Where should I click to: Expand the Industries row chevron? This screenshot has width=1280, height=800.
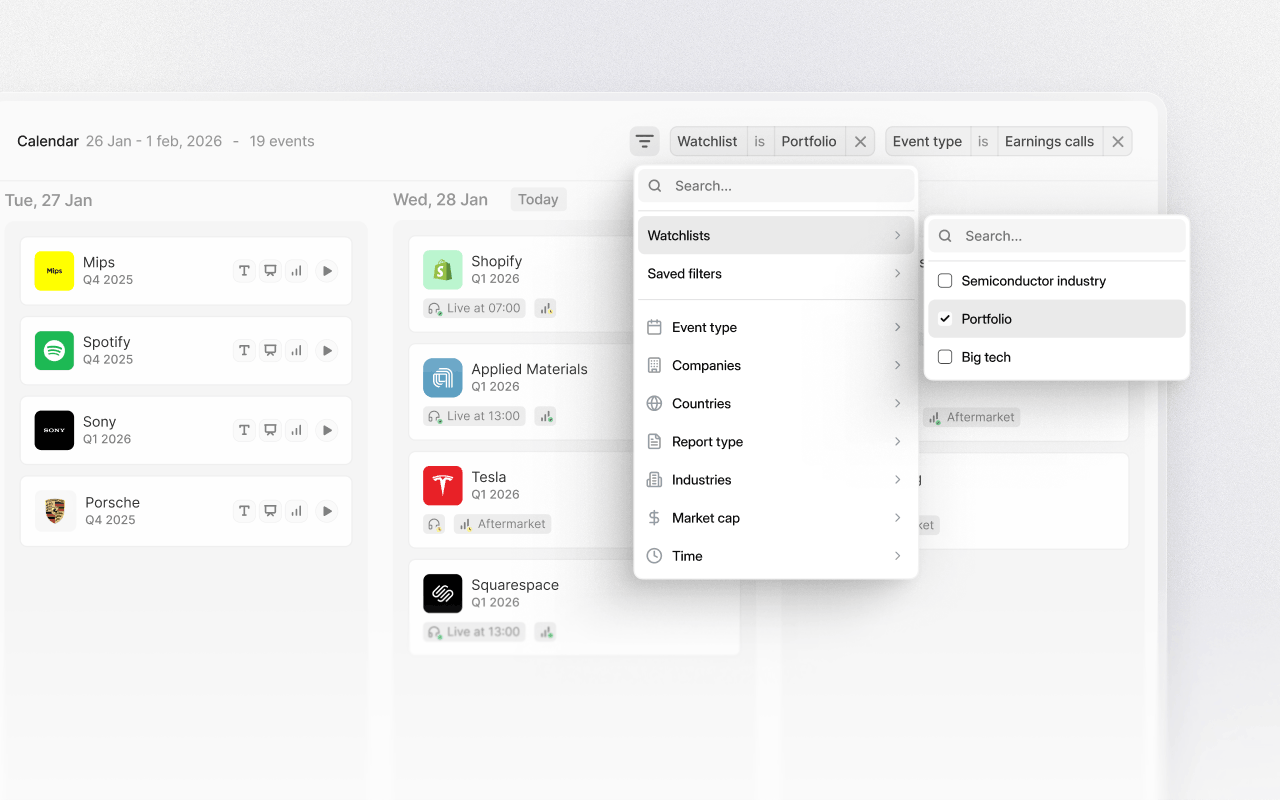[897, 480]
